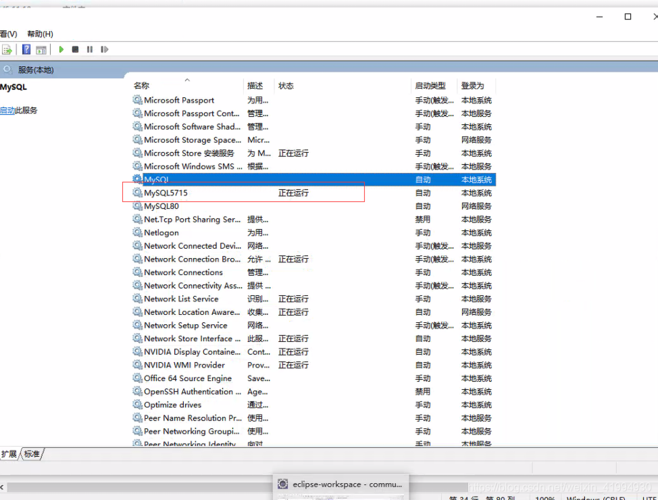Open the Help (帮助) menu
This screenshot has width=658, height=500.
(40, 34)
